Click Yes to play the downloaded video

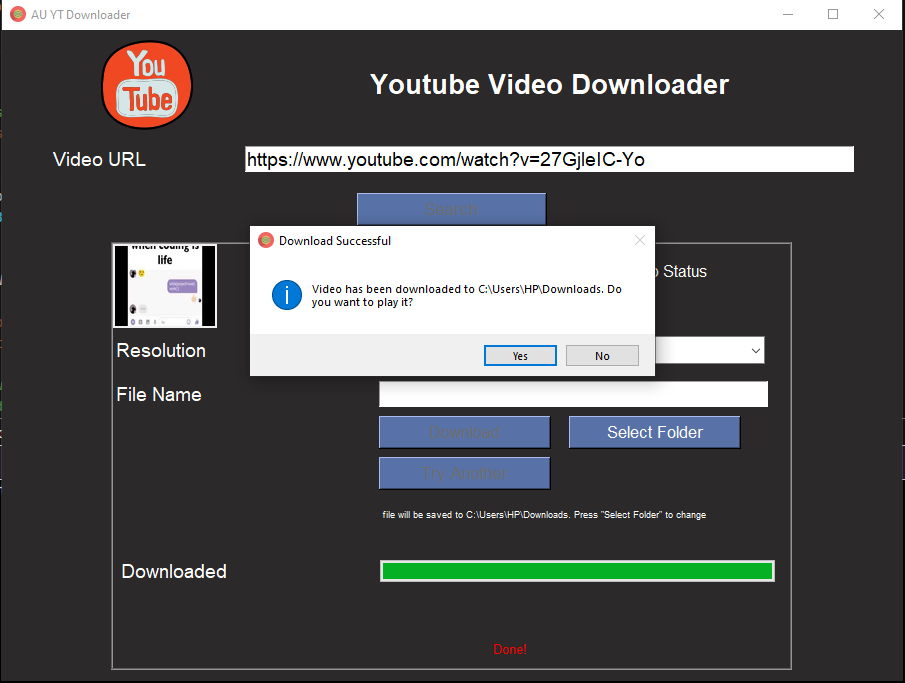click(x=520, y=356)
